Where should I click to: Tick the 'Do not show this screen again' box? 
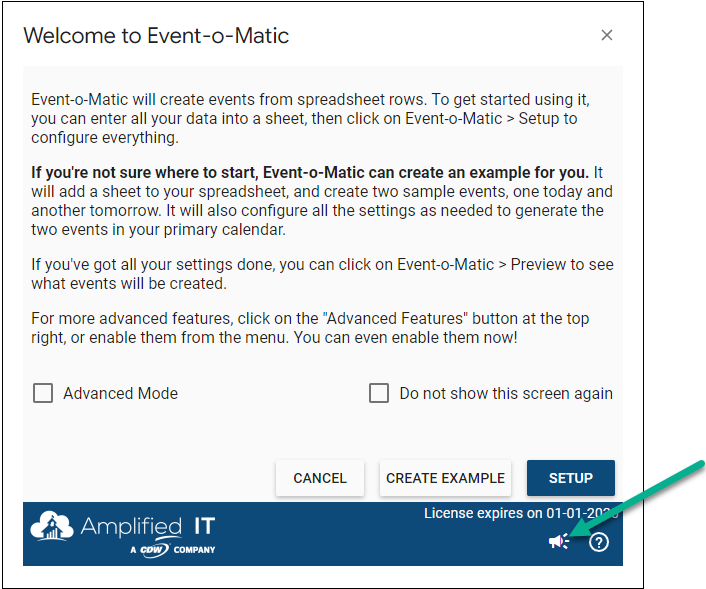click(379, 393)
